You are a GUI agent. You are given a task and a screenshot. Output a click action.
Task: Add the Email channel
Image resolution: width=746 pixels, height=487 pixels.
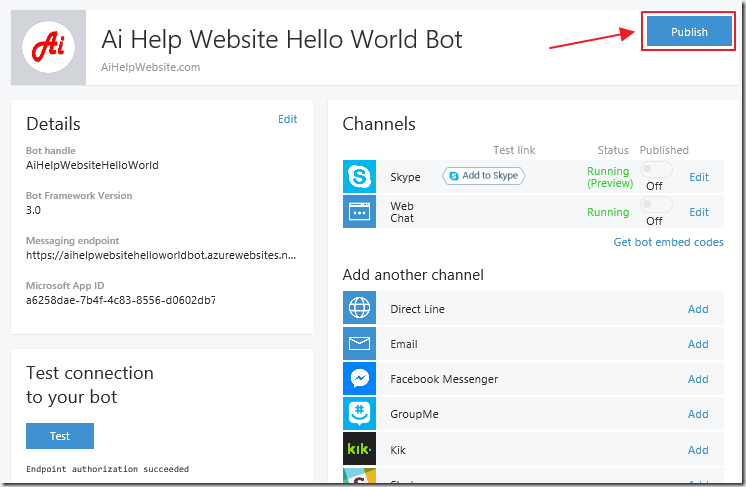coord(698,344)
